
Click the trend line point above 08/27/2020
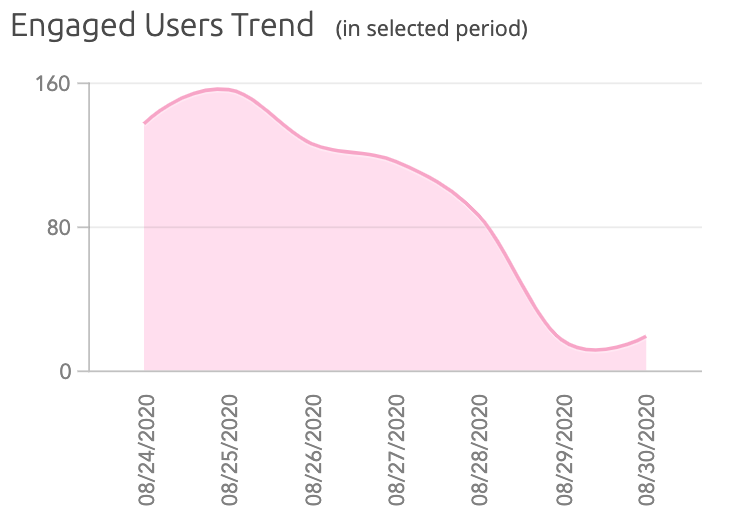coord(395,161)
